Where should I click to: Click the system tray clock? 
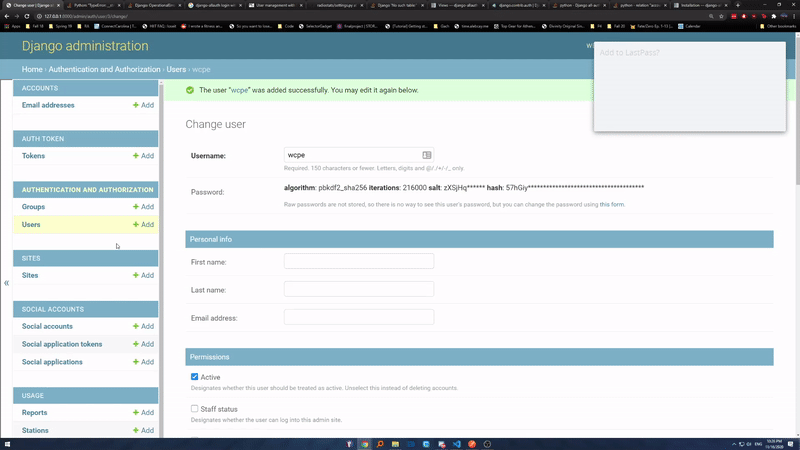(774, 444)
